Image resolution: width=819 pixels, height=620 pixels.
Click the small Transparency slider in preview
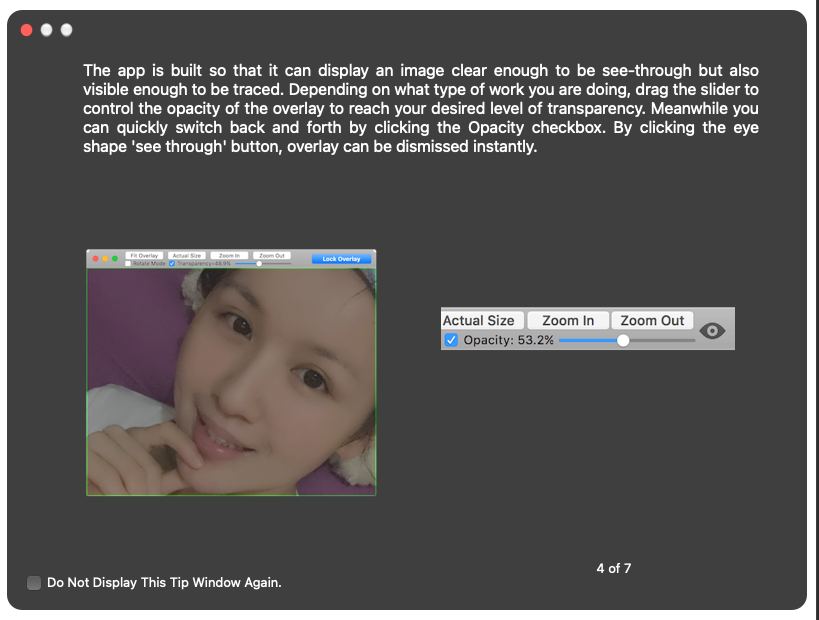(x=259, y=264)
